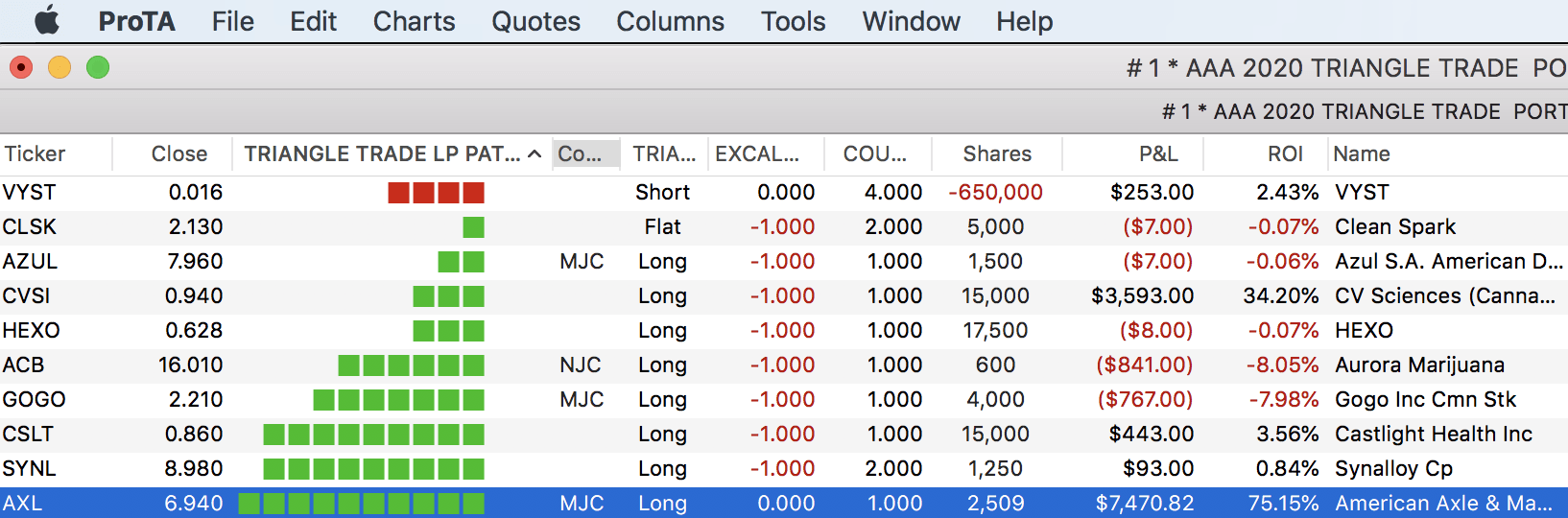Click green pattern bar in AXL row
The height and width of the screenshot is (518, 1568).
(x=362, y=504)
